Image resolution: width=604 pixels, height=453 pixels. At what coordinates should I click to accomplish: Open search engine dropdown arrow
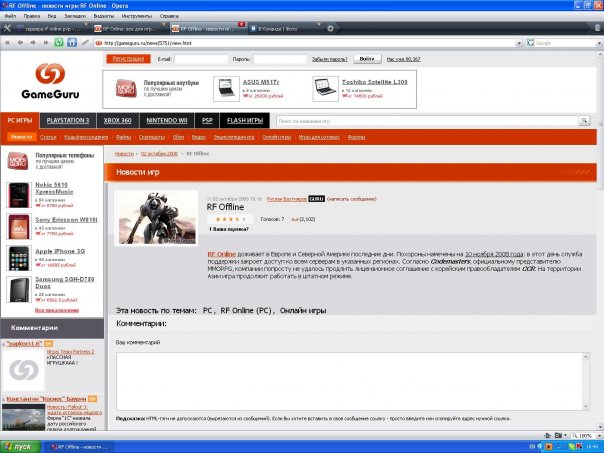point(599,43)
